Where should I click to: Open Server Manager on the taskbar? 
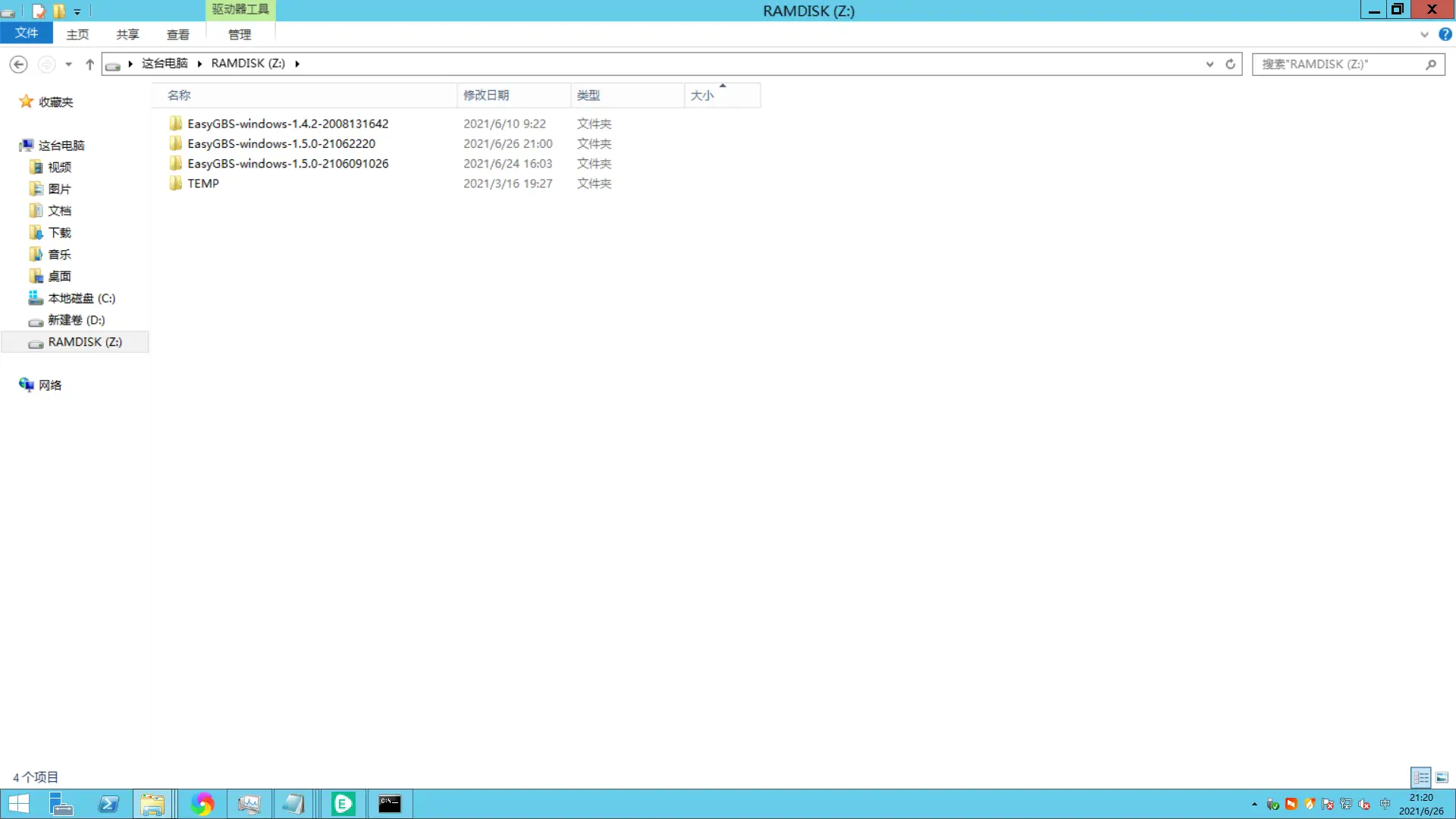tap(61, 804)
